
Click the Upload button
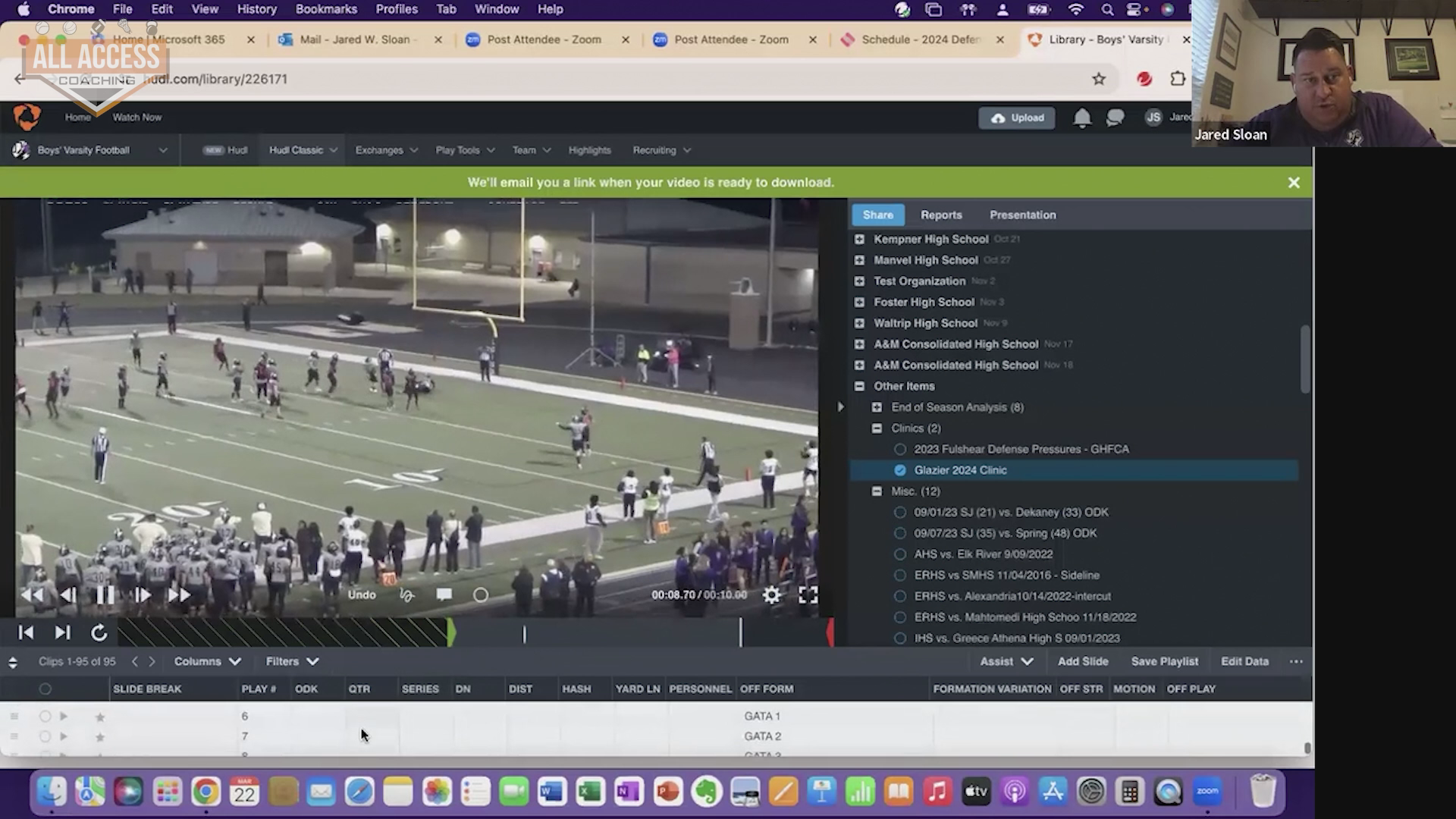[1016, 118]
